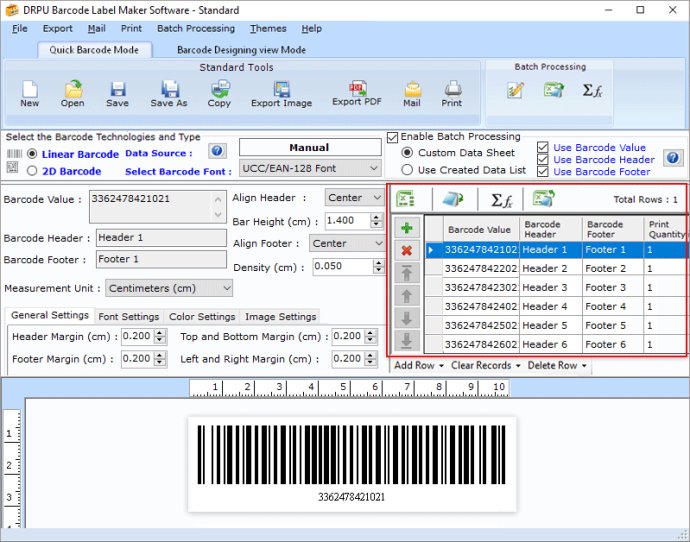
Task: Click Batch Processing sigma function icon
Action: click(x=592, y=90)
